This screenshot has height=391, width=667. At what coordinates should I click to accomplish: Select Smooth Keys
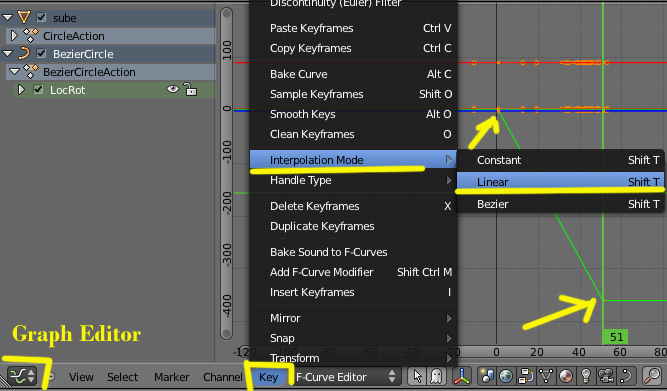point(353,114)
